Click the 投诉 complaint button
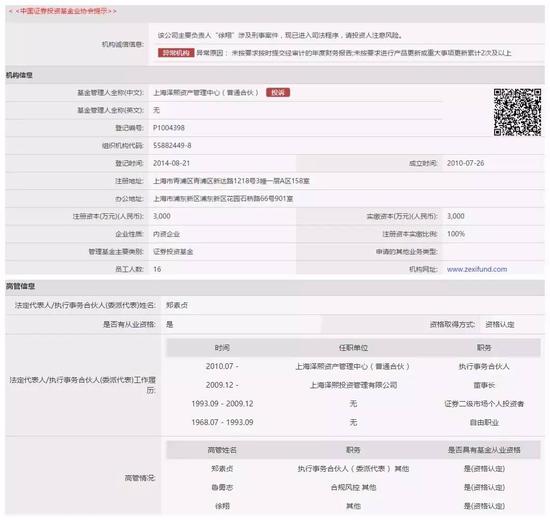This screenshot has height=520, width=550. click(278, 93)
